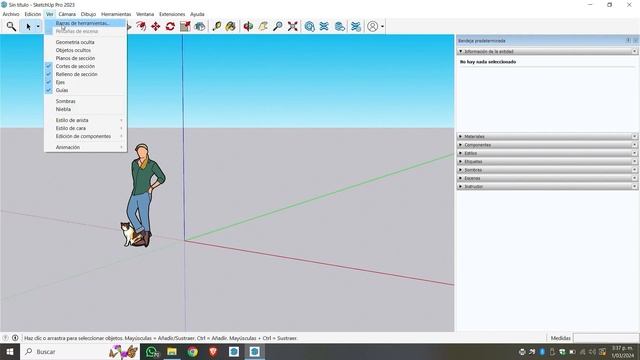640x360 pixels.
Task: Uncheck Relleno de sección in Ver menu
Action: pyautogui.click(x=85, y=74)
